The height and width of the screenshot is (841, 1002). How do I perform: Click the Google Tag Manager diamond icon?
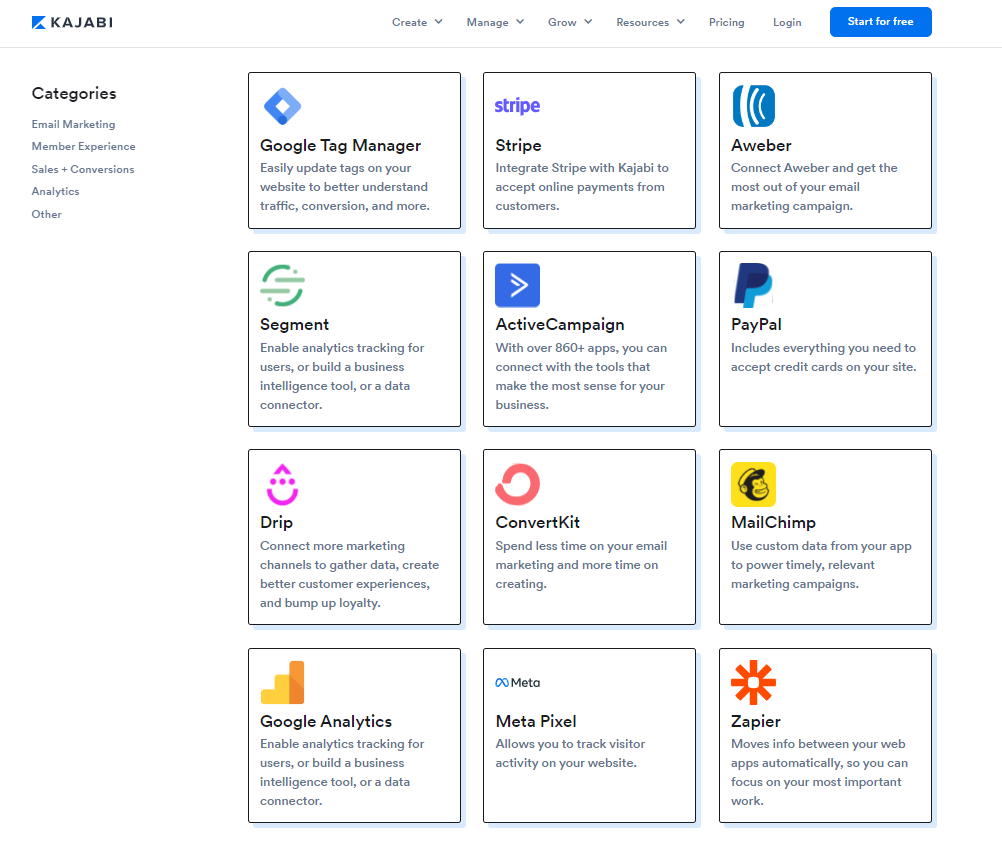tap(282, 106)
